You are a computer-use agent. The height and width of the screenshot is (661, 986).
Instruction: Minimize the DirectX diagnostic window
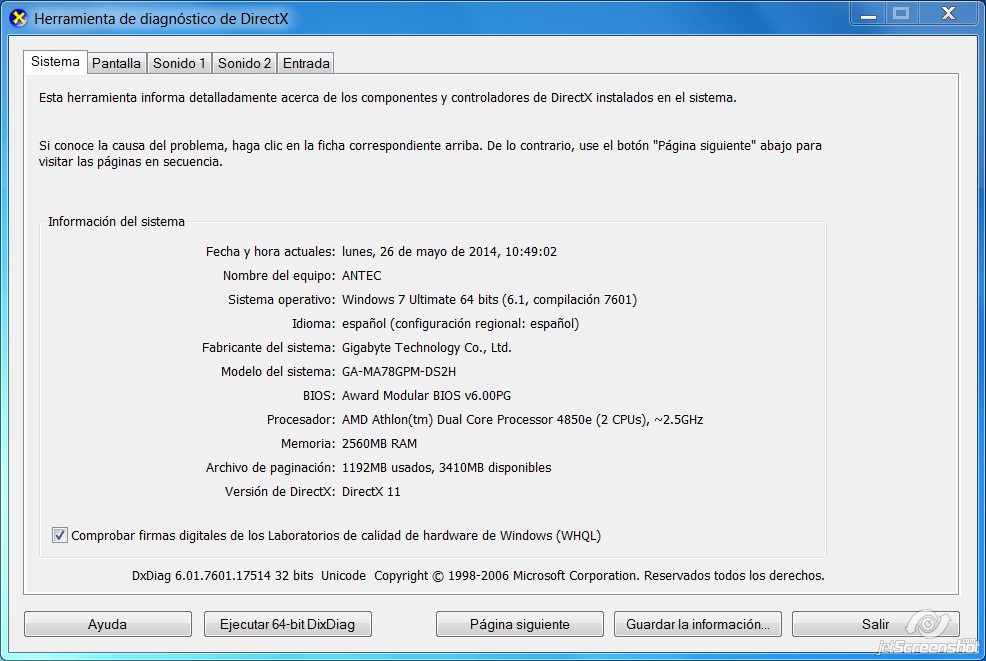pyautogui.click(x=868, y=13)
